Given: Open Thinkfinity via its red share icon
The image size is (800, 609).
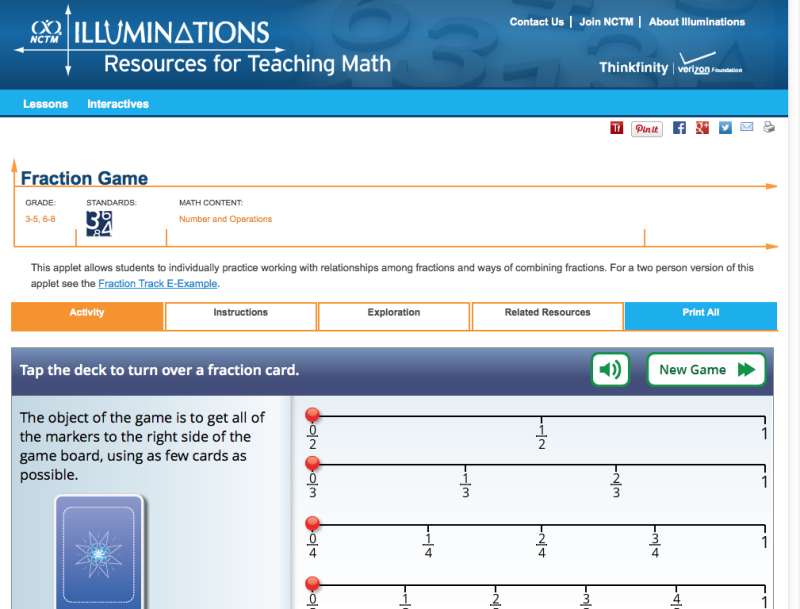Looking at the screenshot, I should click(x=616, y=128).
